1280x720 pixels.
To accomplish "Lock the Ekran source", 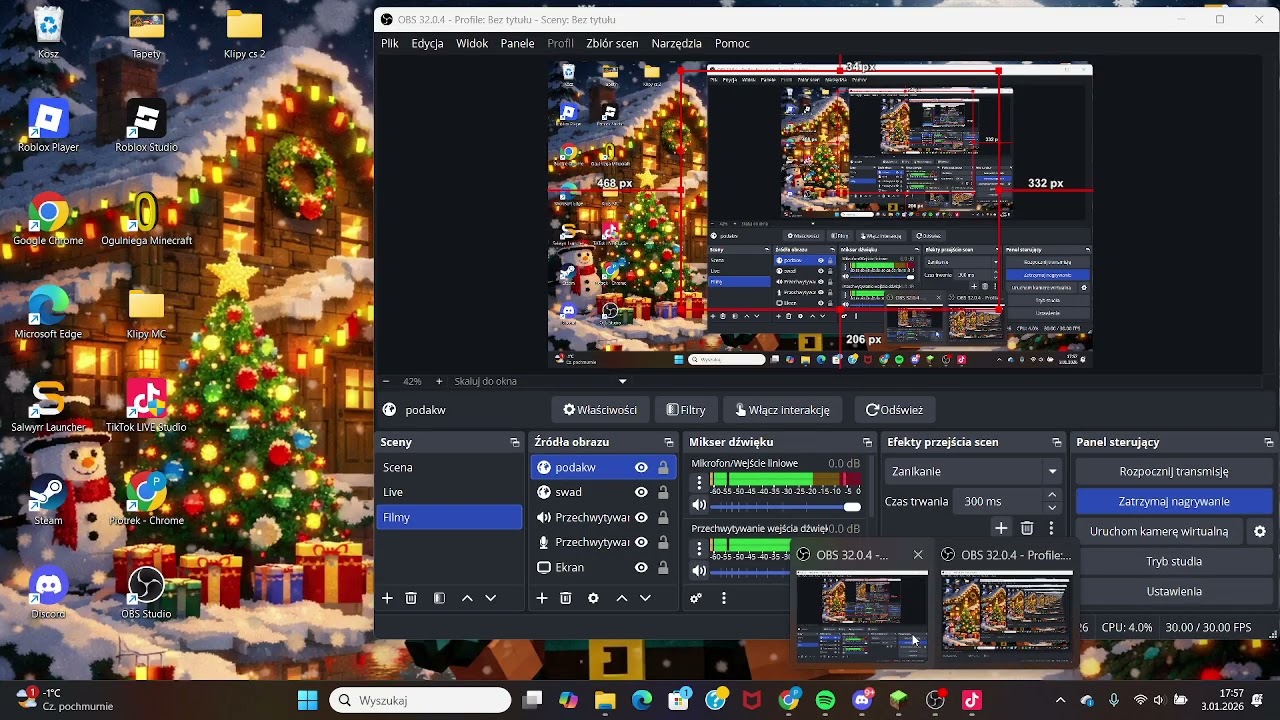I will (663, 567).
